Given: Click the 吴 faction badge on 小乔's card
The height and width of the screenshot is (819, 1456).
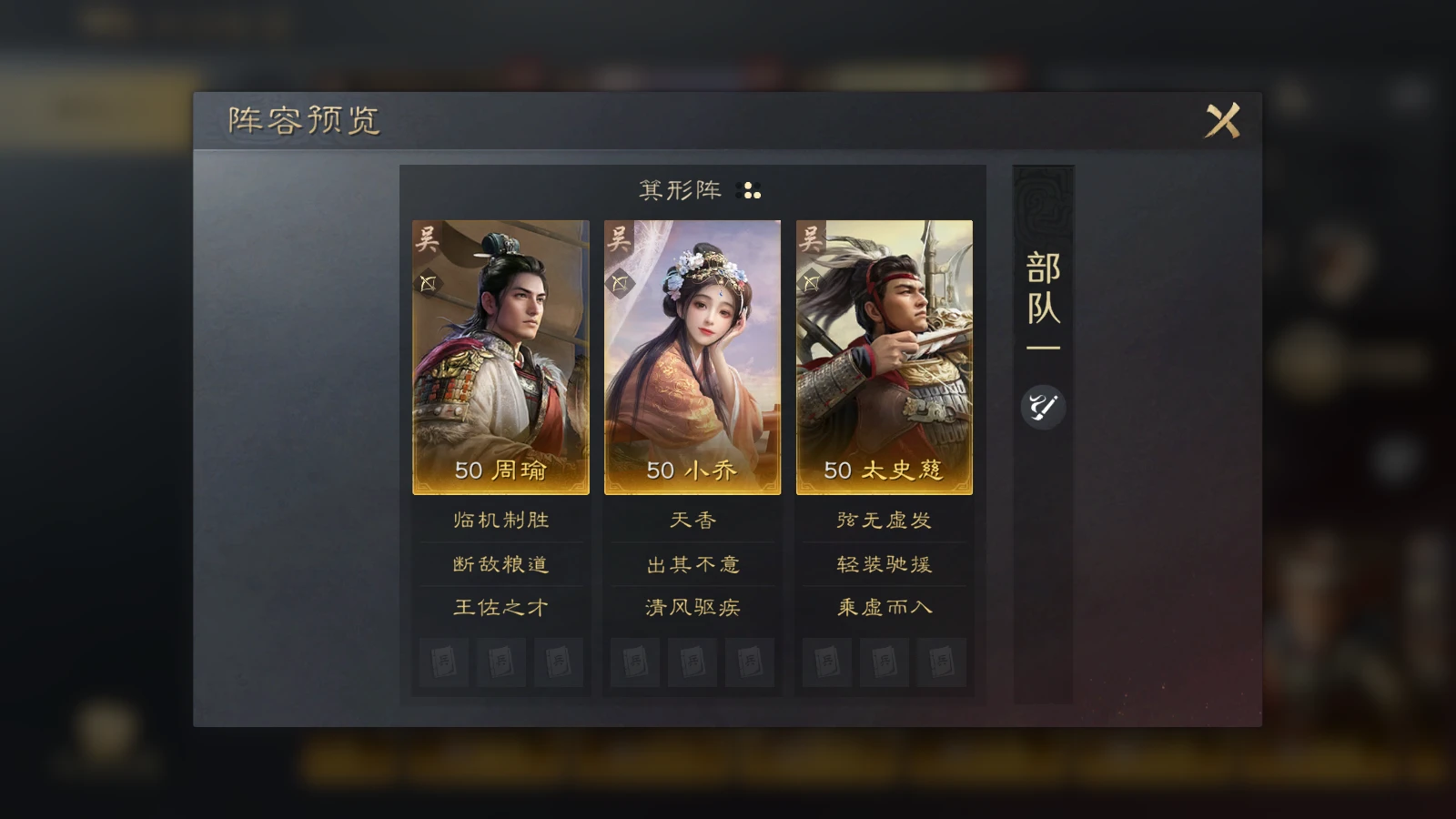Looking at the screenshot, I should tap(619, 239).
